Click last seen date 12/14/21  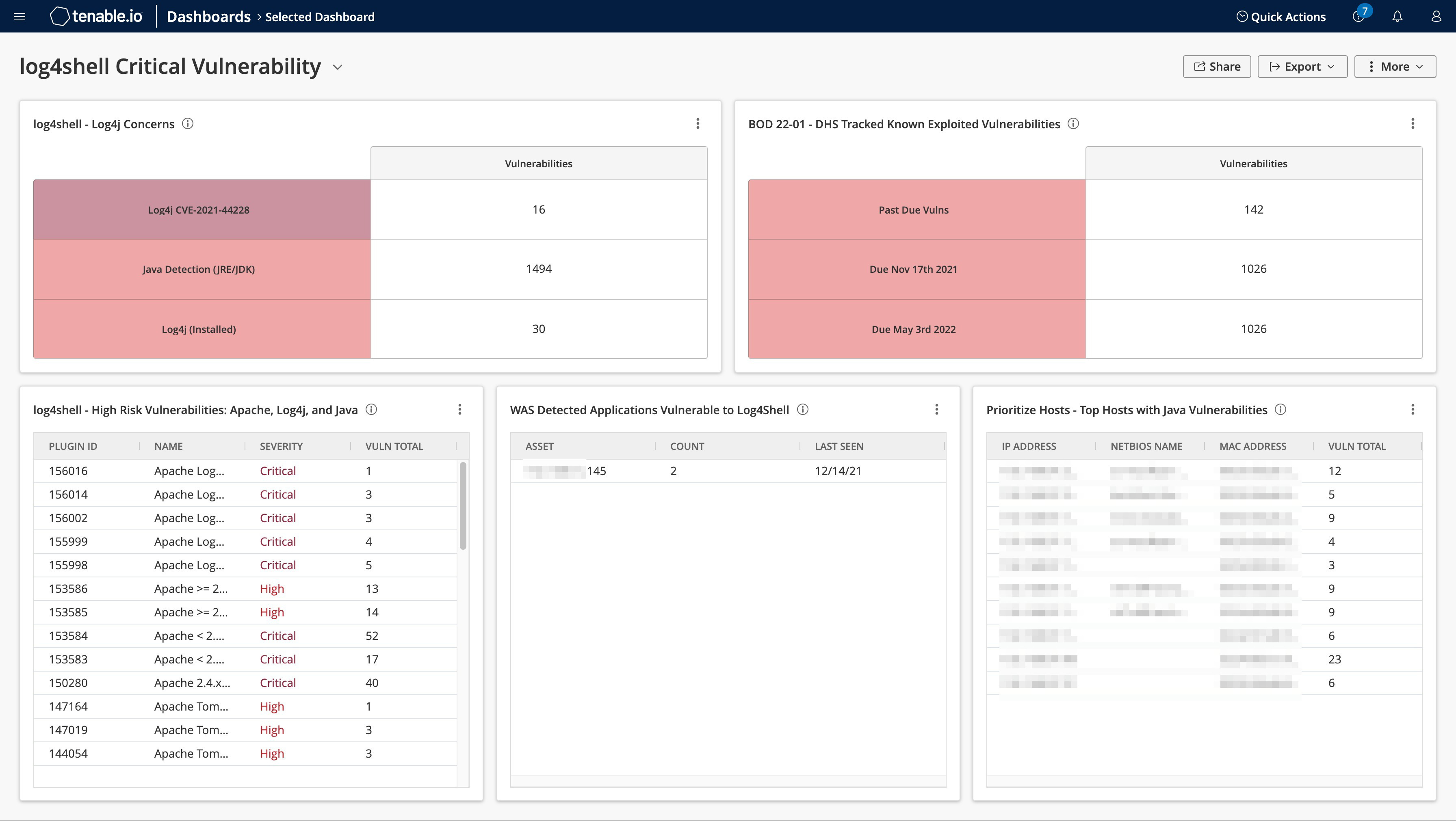pos(838,471)
